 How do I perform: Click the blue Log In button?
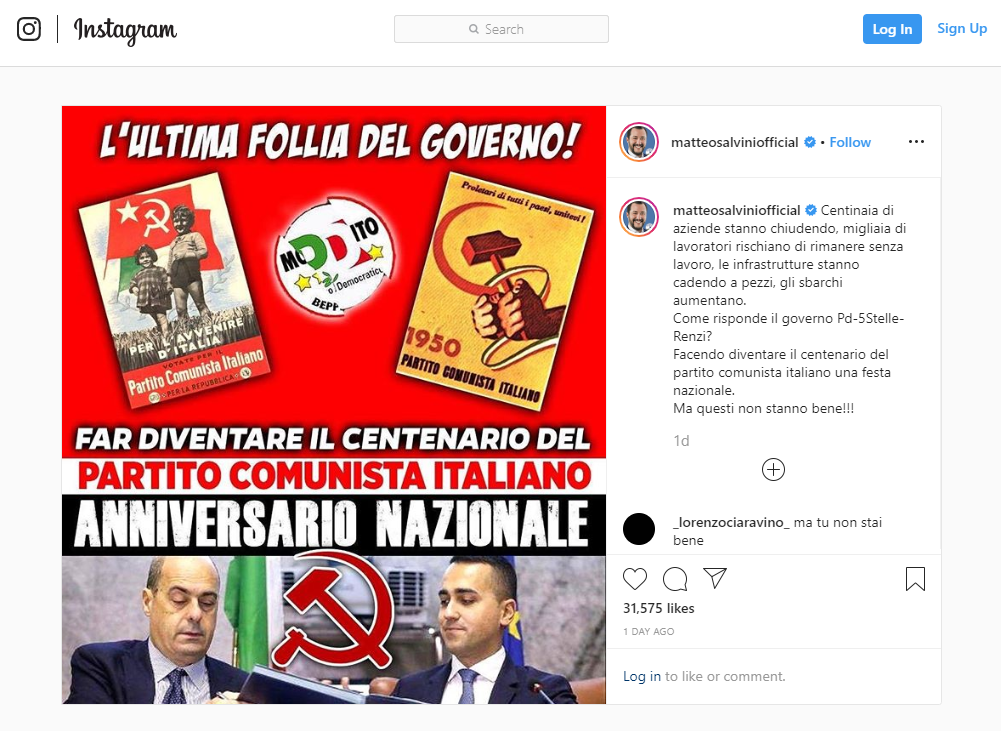coord(892,29)
